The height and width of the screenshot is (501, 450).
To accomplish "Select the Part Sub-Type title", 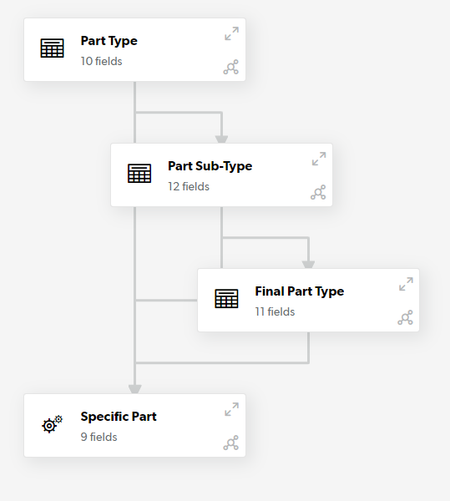I will (210, 166).
